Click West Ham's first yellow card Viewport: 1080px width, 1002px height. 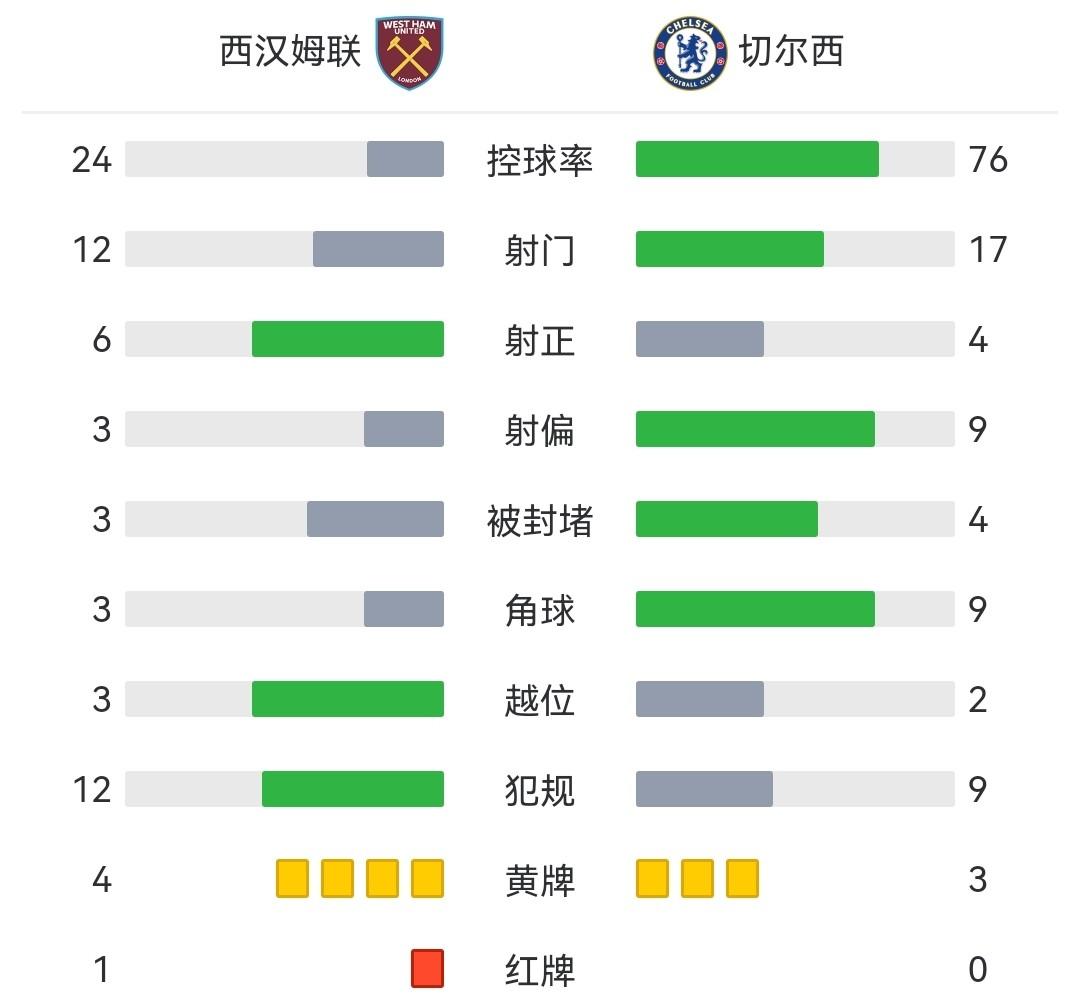pyautogui.click(x=292, y=878)
